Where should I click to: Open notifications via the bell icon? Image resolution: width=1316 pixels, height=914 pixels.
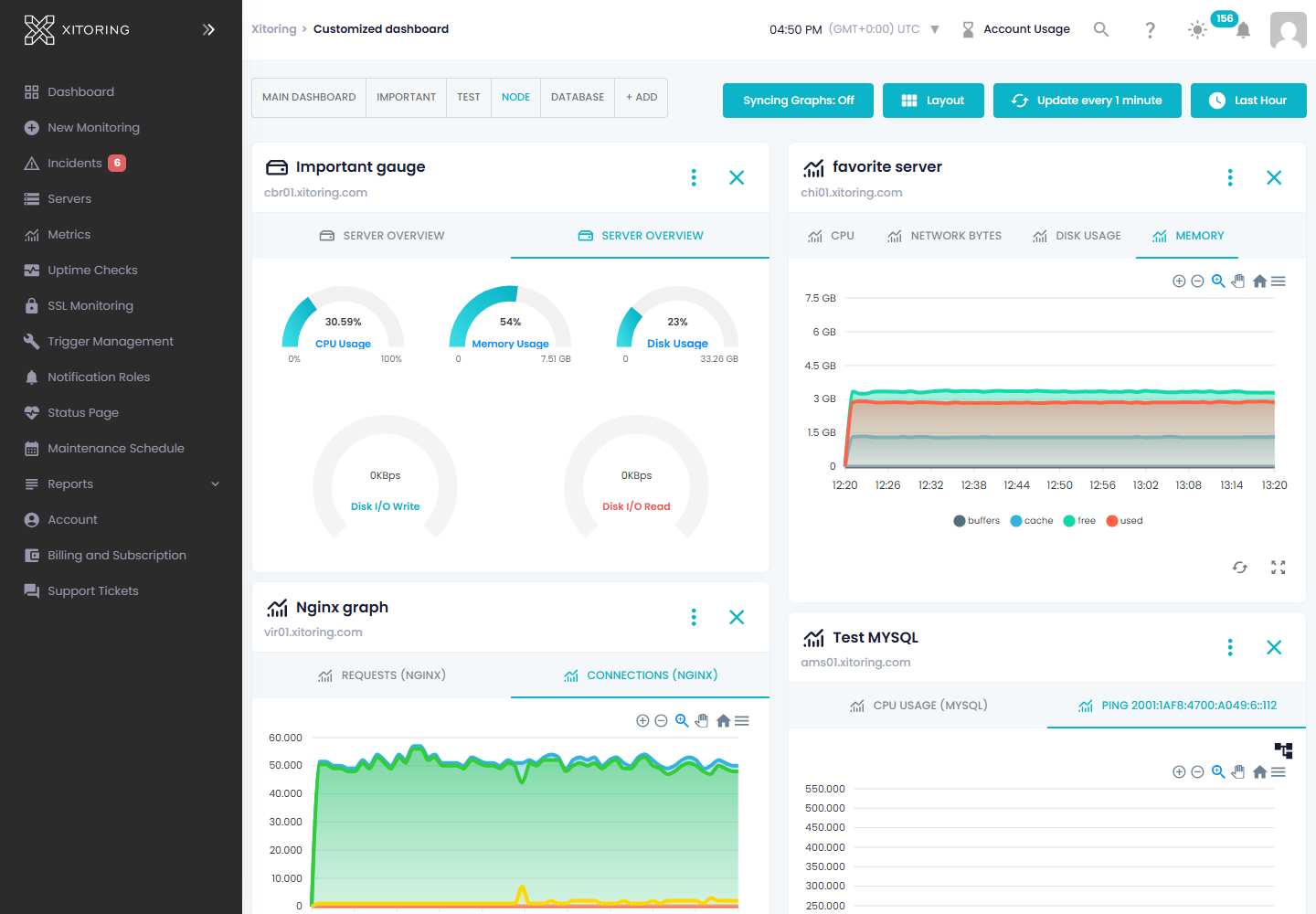point(1243,30)
